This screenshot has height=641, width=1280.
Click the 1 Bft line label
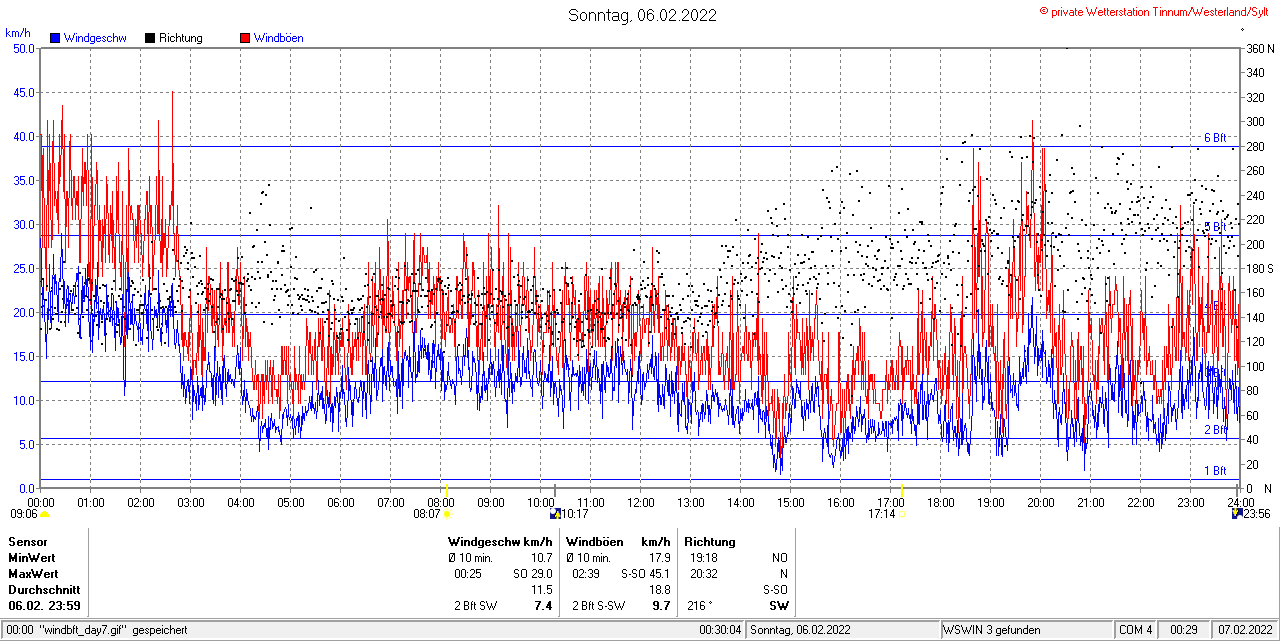(1214, 471)
